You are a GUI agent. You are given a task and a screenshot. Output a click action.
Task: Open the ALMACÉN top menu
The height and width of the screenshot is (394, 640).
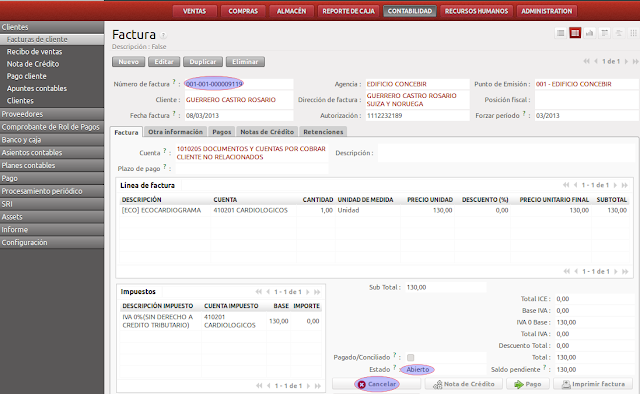pos(291,11)
